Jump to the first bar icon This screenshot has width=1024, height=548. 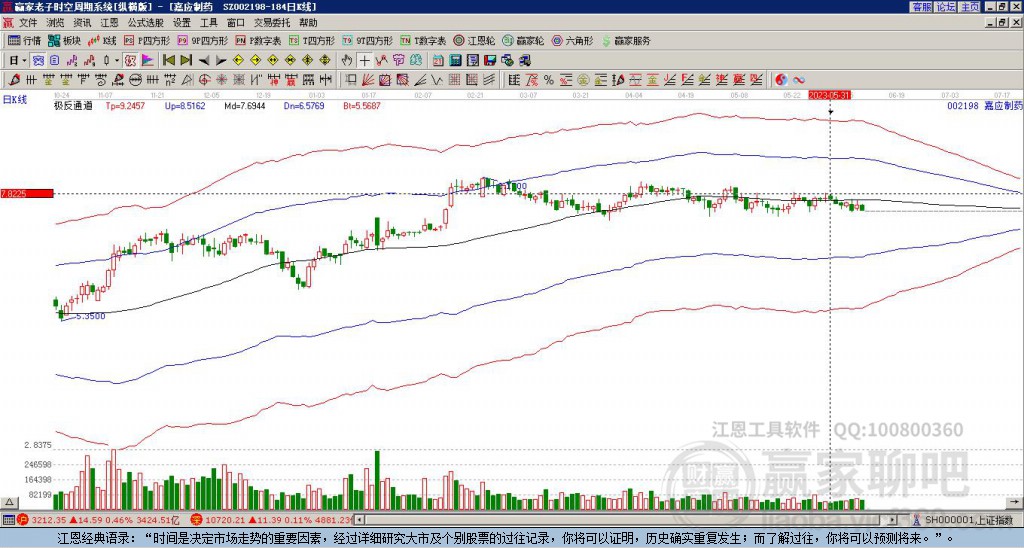169,61
